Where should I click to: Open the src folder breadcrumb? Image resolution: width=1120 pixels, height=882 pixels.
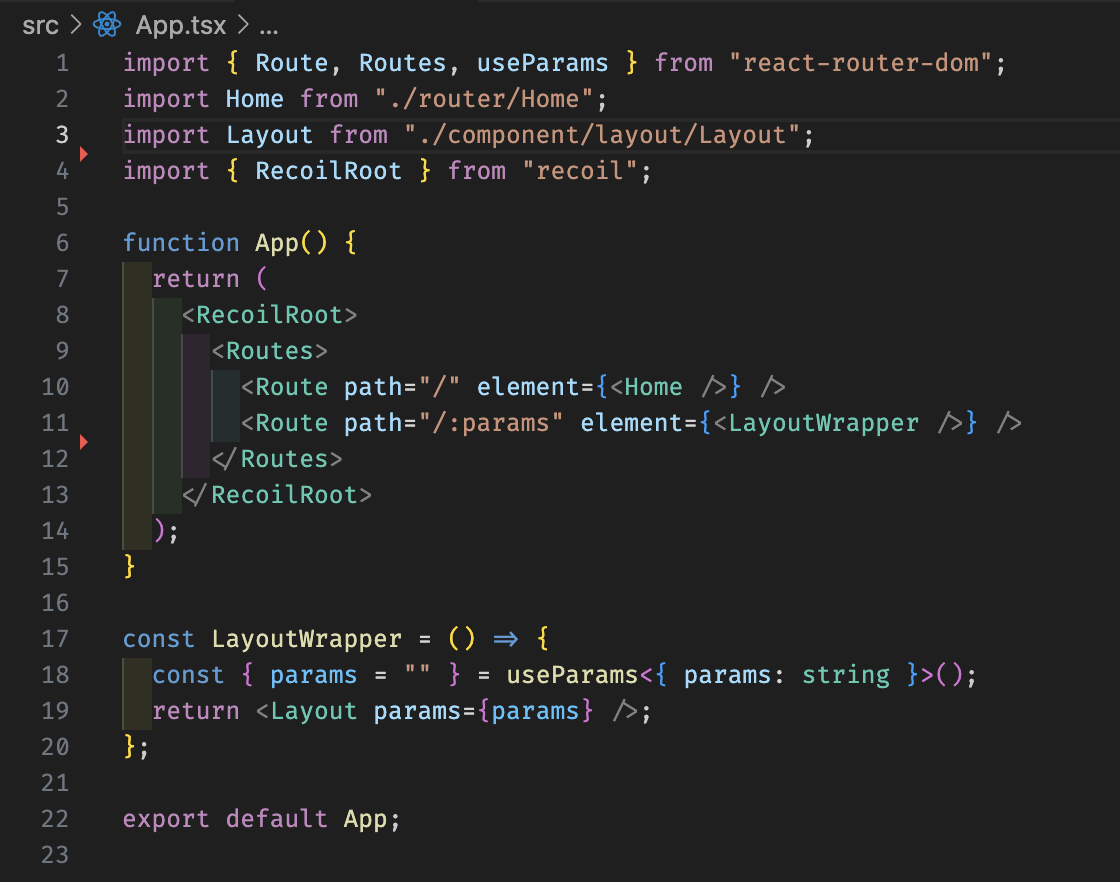click(41, 25)
